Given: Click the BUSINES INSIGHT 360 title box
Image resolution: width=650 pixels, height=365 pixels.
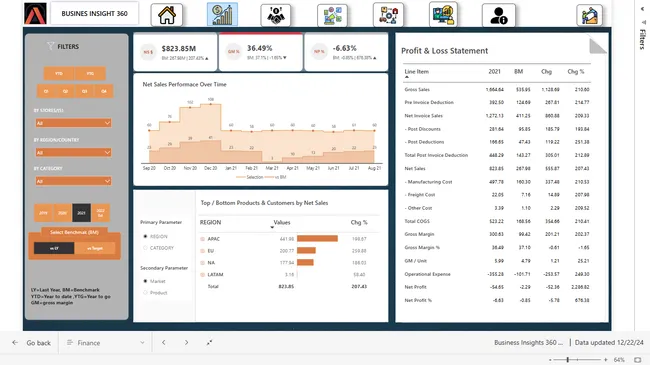Looking at the screenshot, I should 95,13.
